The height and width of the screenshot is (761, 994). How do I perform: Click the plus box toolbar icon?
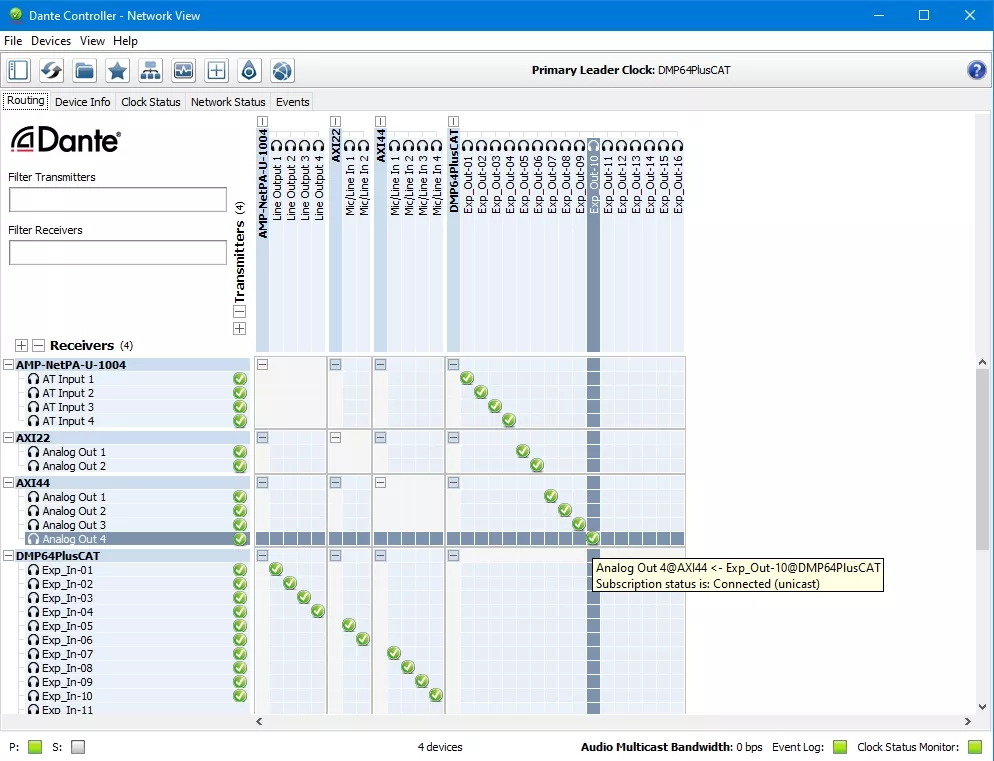[216, 70]
